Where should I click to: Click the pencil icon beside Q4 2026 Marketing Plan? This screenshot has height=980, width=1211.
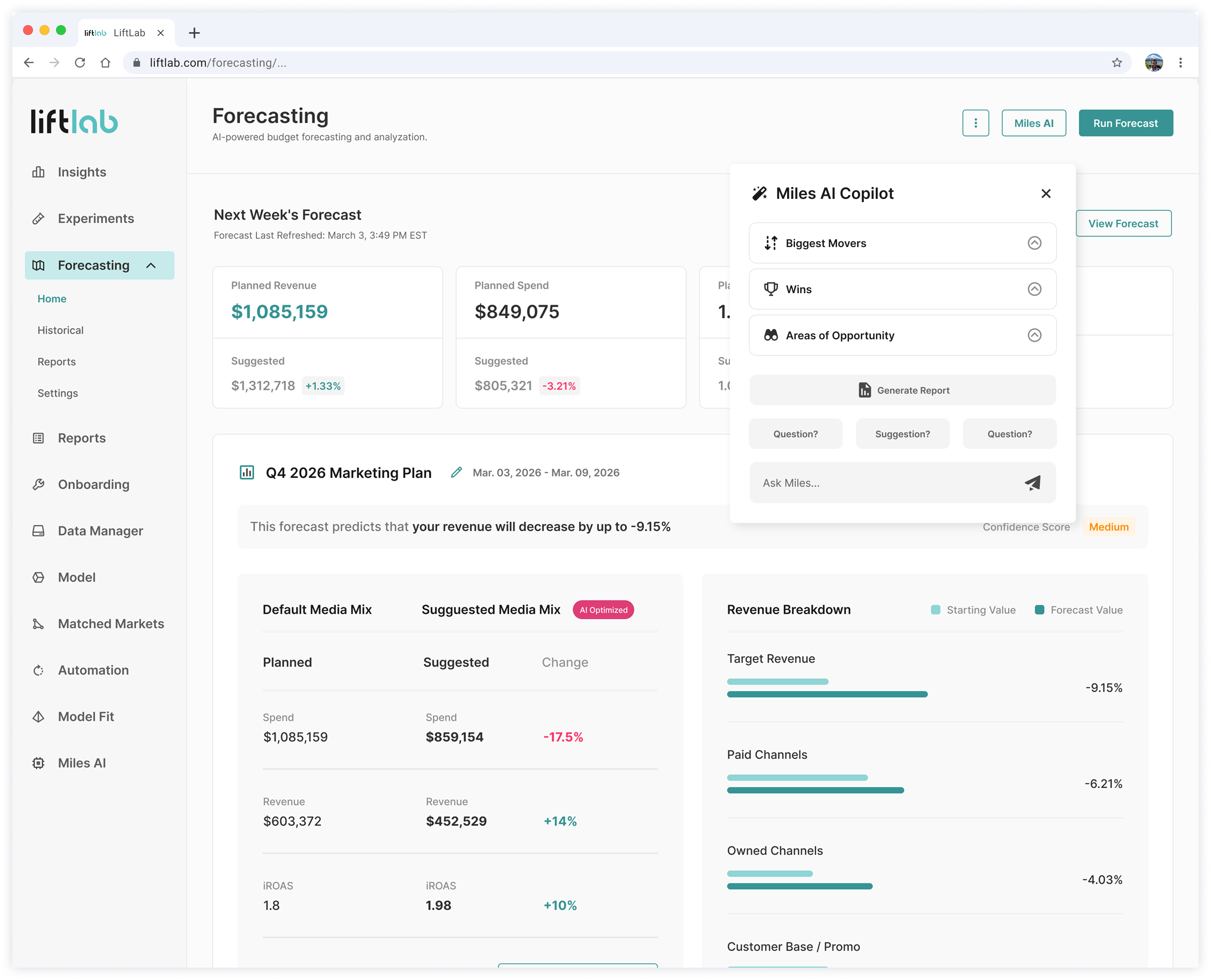point(456,473)
